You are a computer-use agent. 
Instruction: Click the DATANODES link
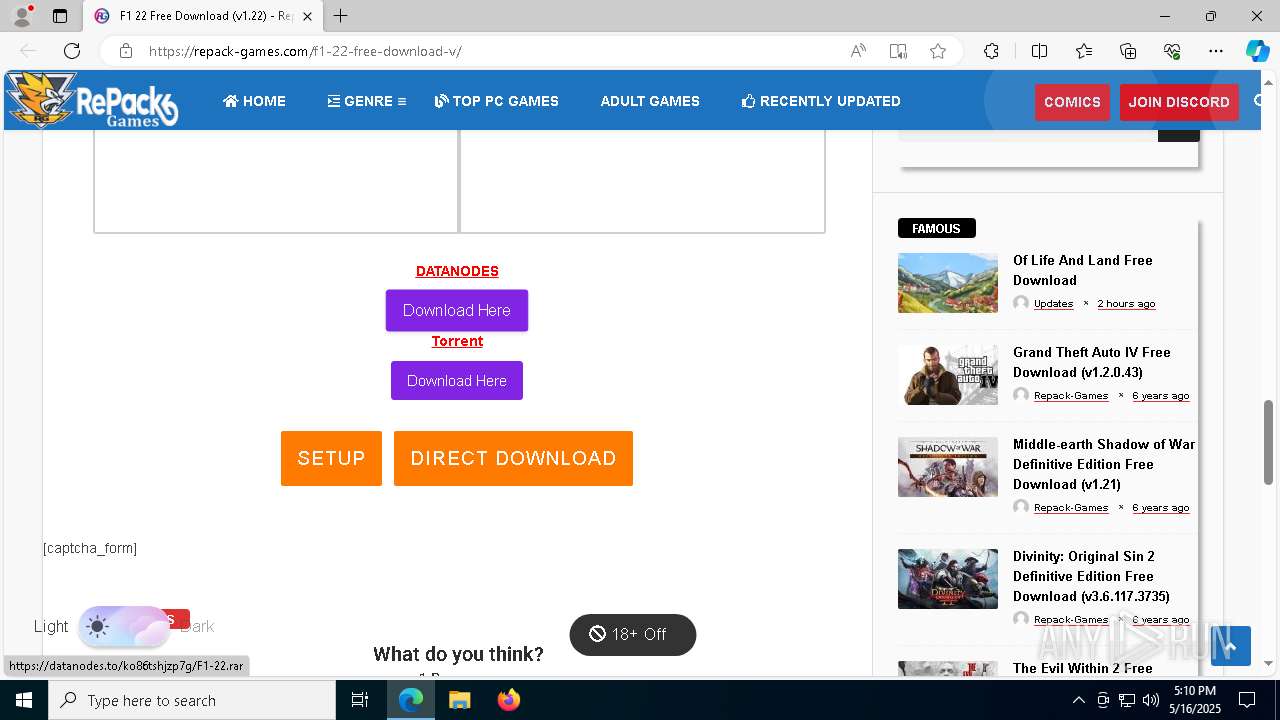pyautogui.click(x=457, y=271)
